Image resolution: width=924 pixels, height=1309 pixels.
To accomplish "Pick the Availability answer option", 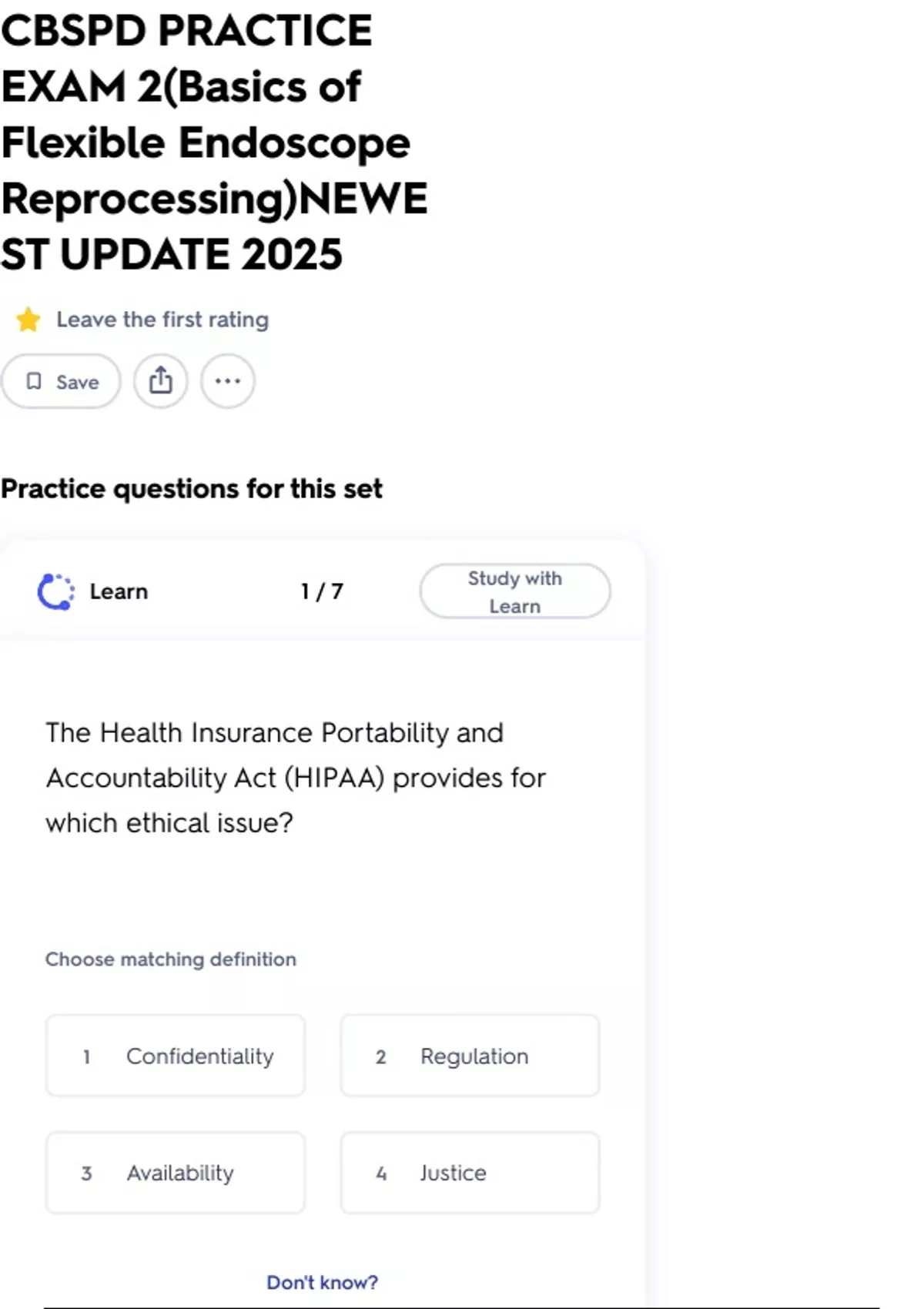I will 176,1173.
